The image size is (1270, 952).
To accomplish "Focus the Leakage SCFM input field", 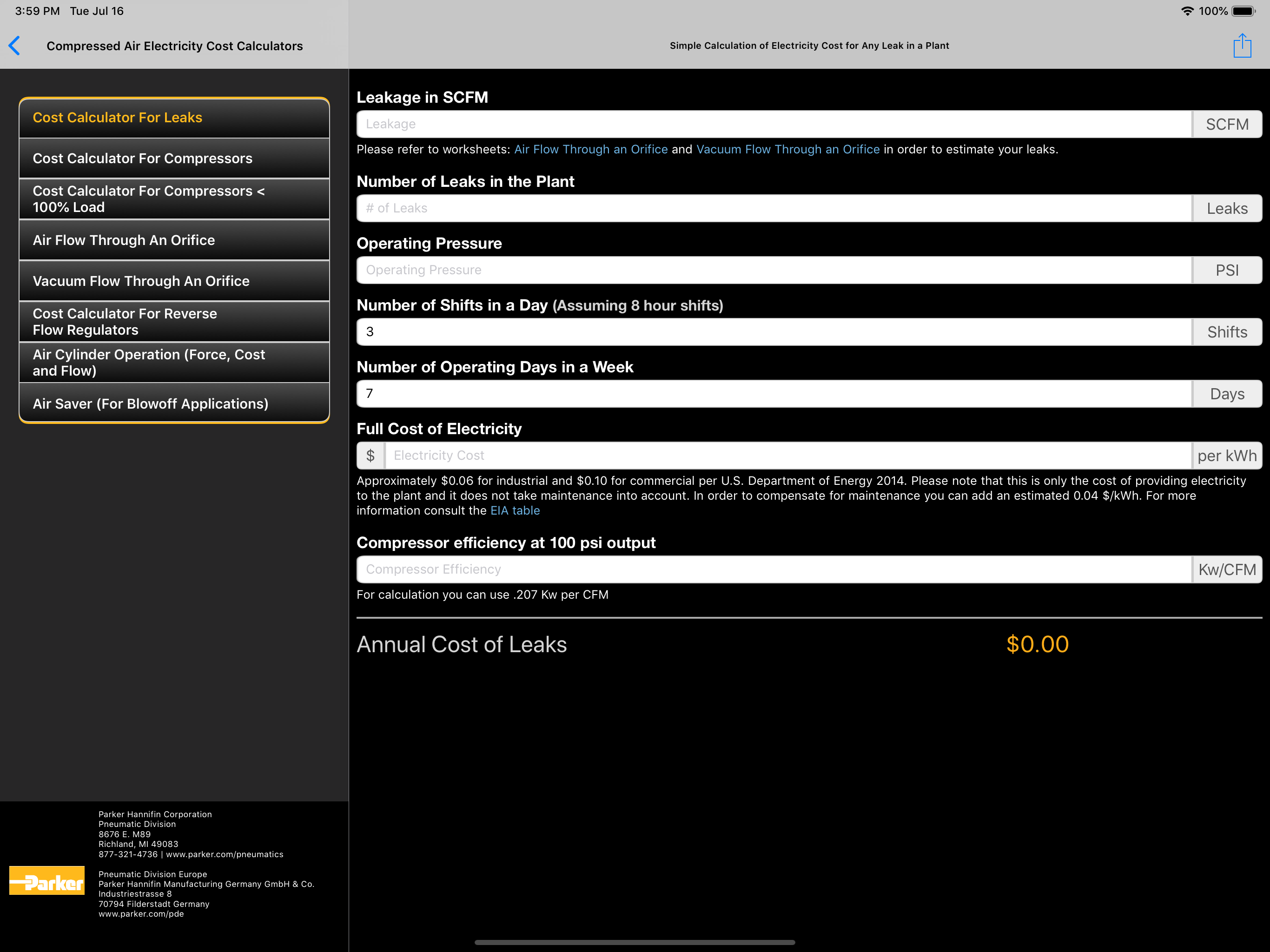I will click(x=774, y=124).
